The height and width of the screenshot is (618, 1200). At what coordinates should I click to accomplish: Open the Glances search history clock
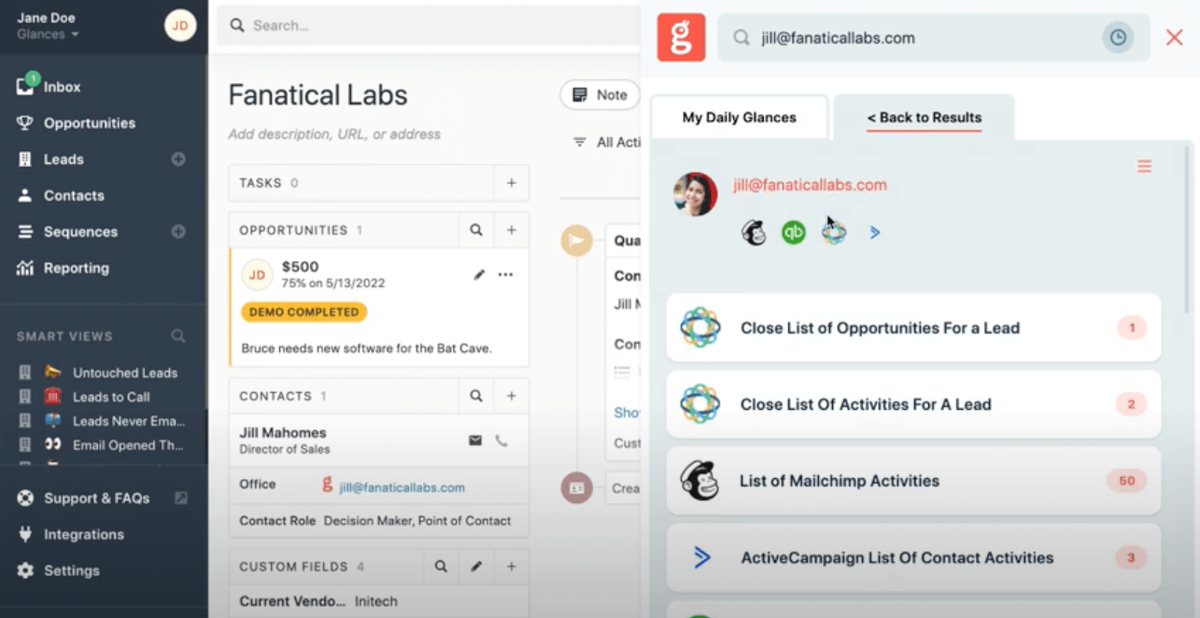point(1118,38)
